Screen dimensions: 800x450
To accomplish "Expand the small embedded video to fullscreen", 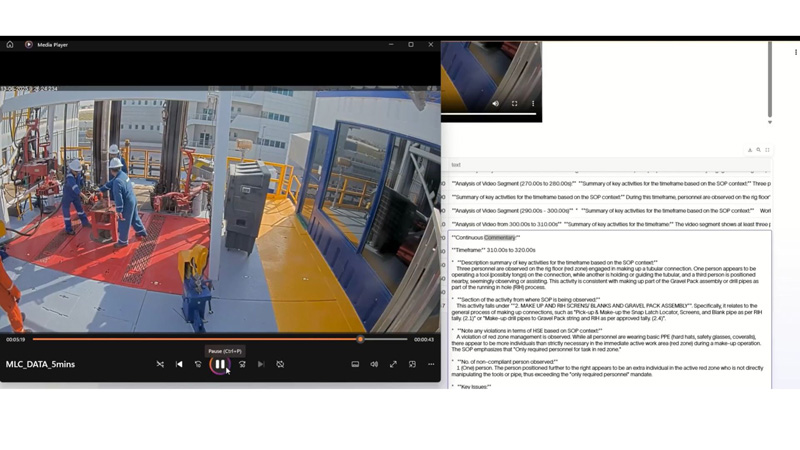I will click(514, 104).
